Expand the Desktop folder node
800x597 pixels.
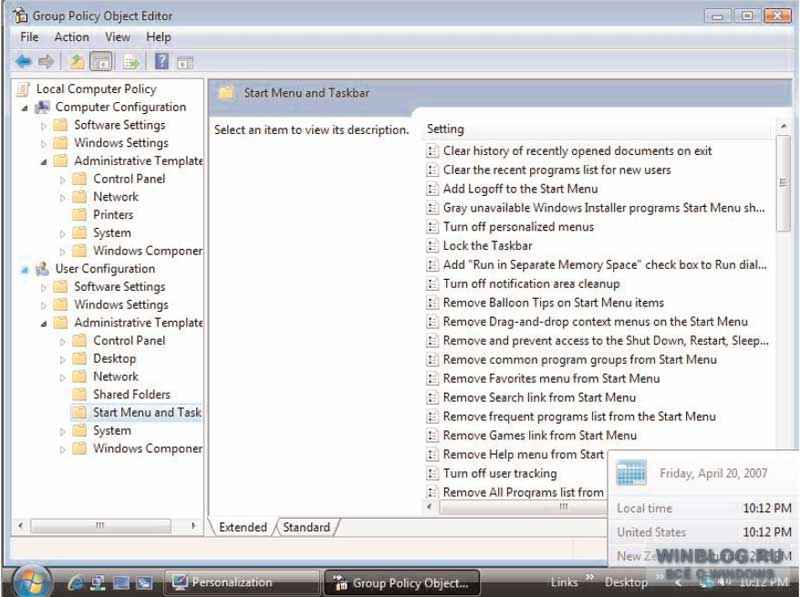click(x=62, y=360)
